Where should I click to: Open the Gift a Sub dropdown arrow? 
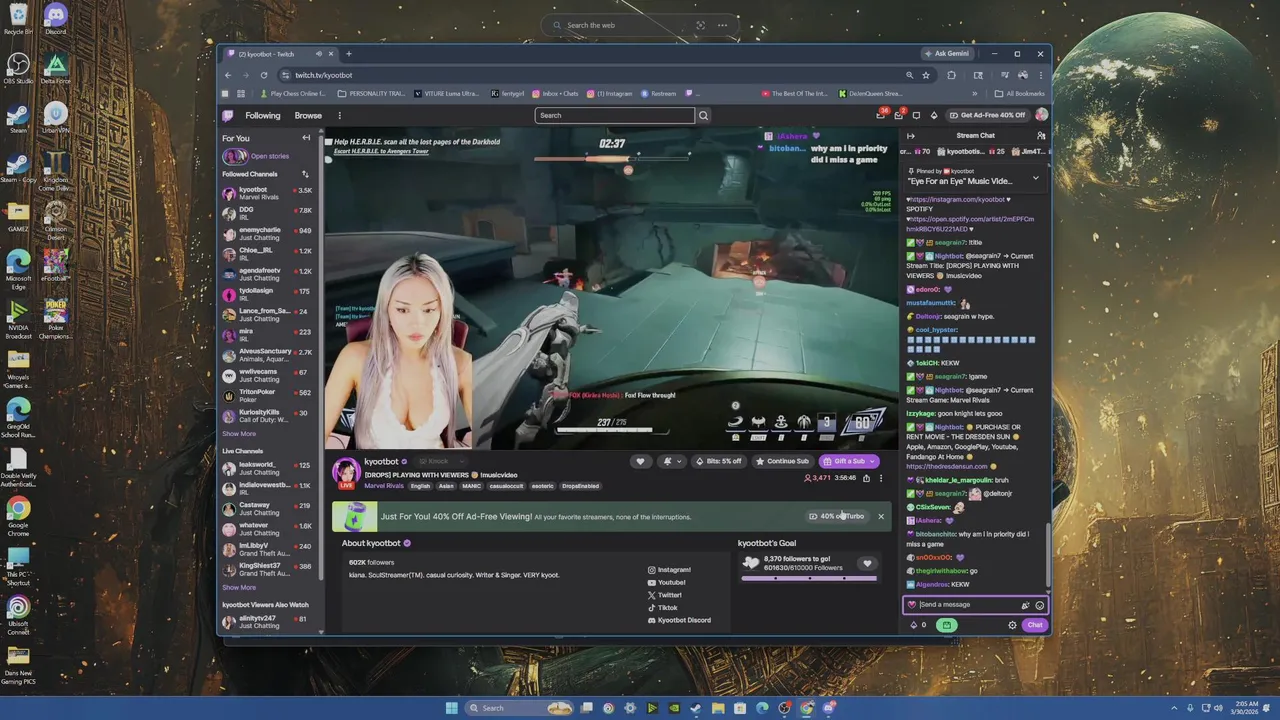pos(872,461)
